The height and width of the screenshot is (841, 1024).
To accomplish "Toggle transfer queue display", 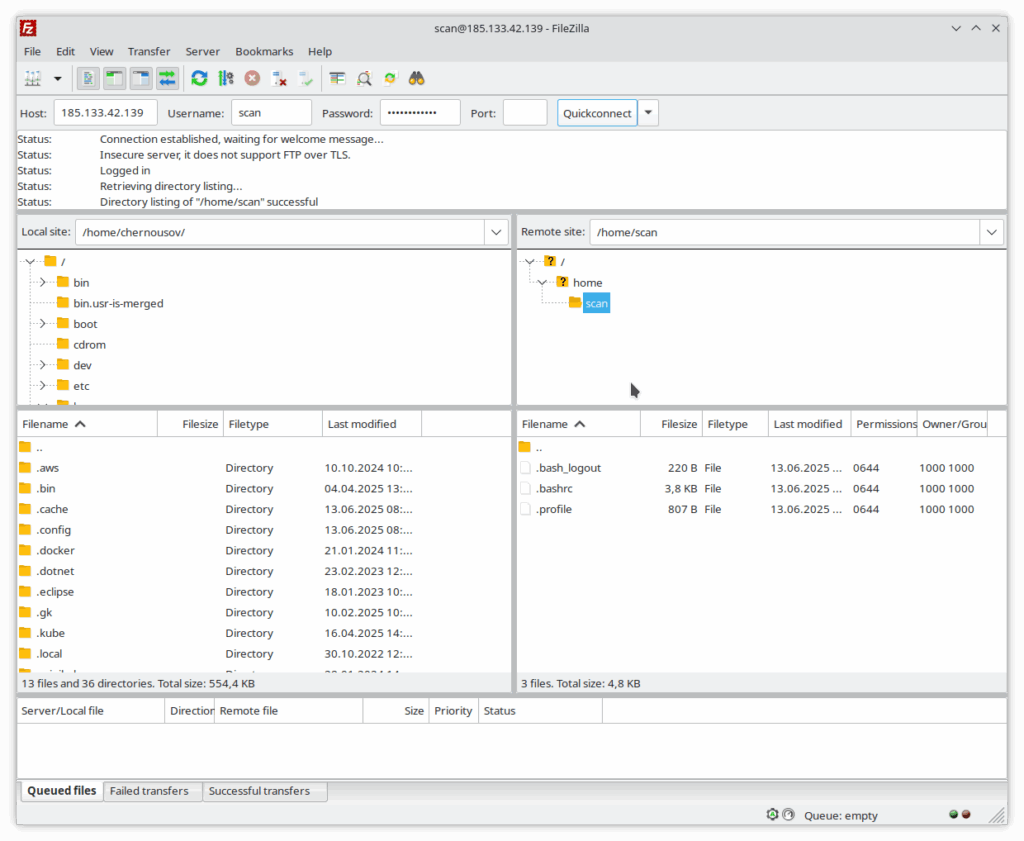I will point(167,78).
